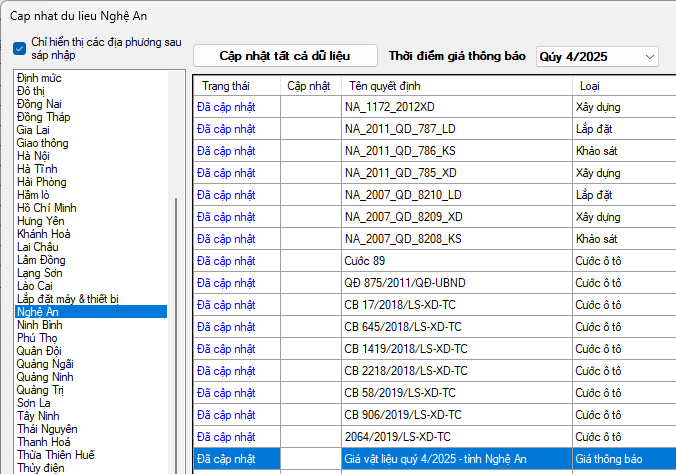
Task: Select 'Thủy điện' at bottom of list
Action: pyautogui.click(x=41, y=468)
